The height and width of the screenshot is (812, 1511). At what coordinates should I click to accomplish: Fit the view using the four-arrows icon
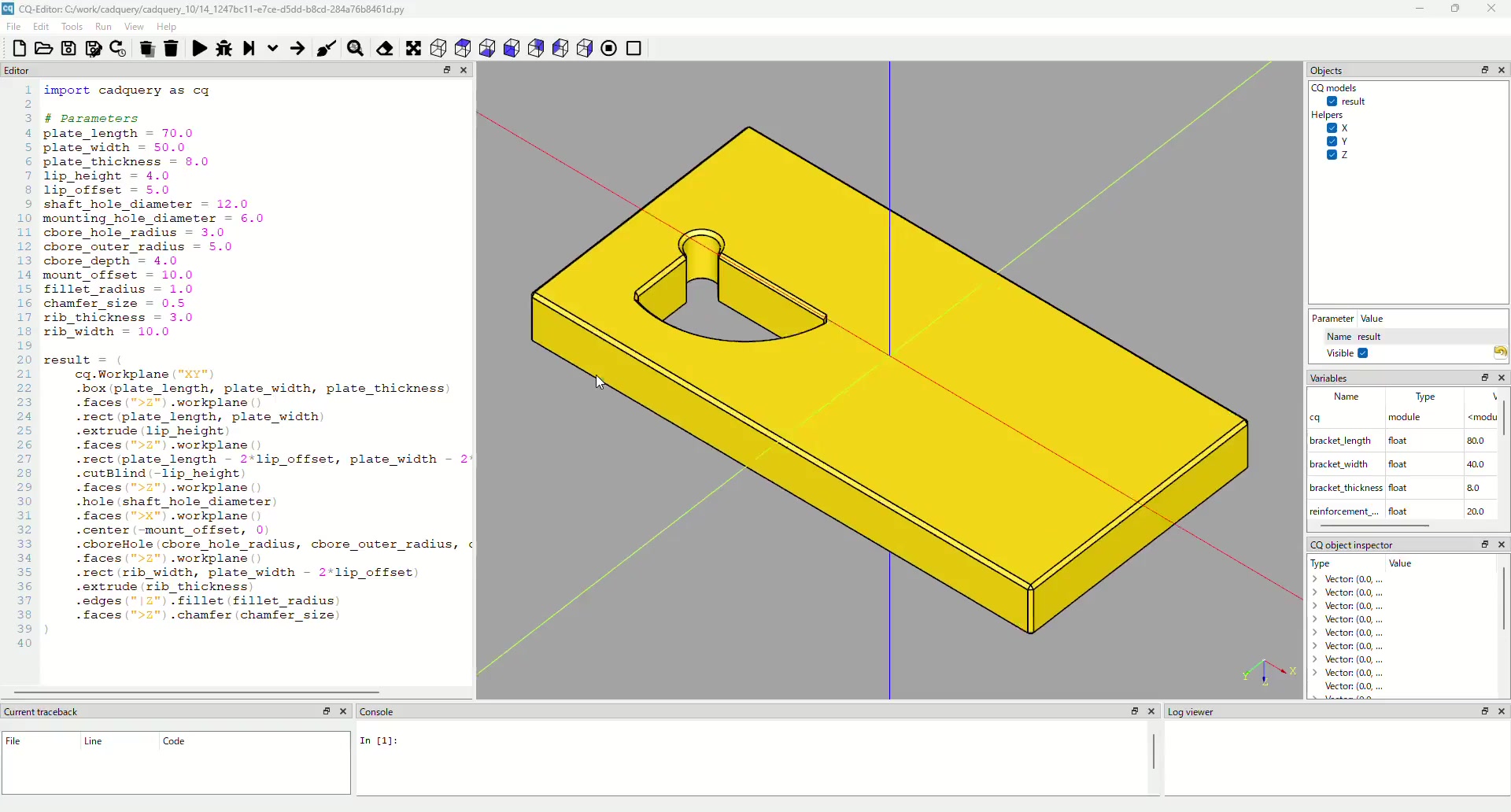(414, 49)
